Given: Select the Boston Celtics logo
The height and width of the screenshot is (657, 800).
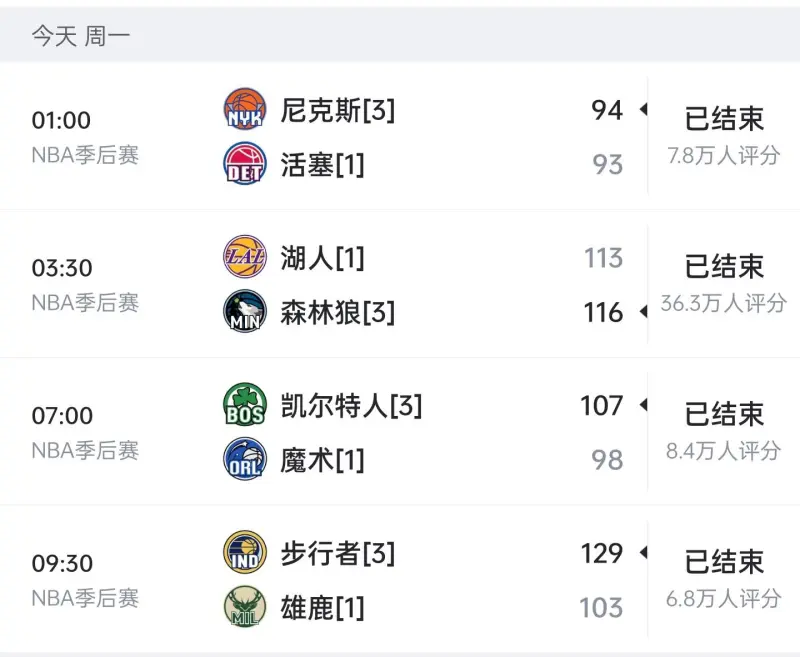Looking at the screenshot, I should click(x=244, y=406).
